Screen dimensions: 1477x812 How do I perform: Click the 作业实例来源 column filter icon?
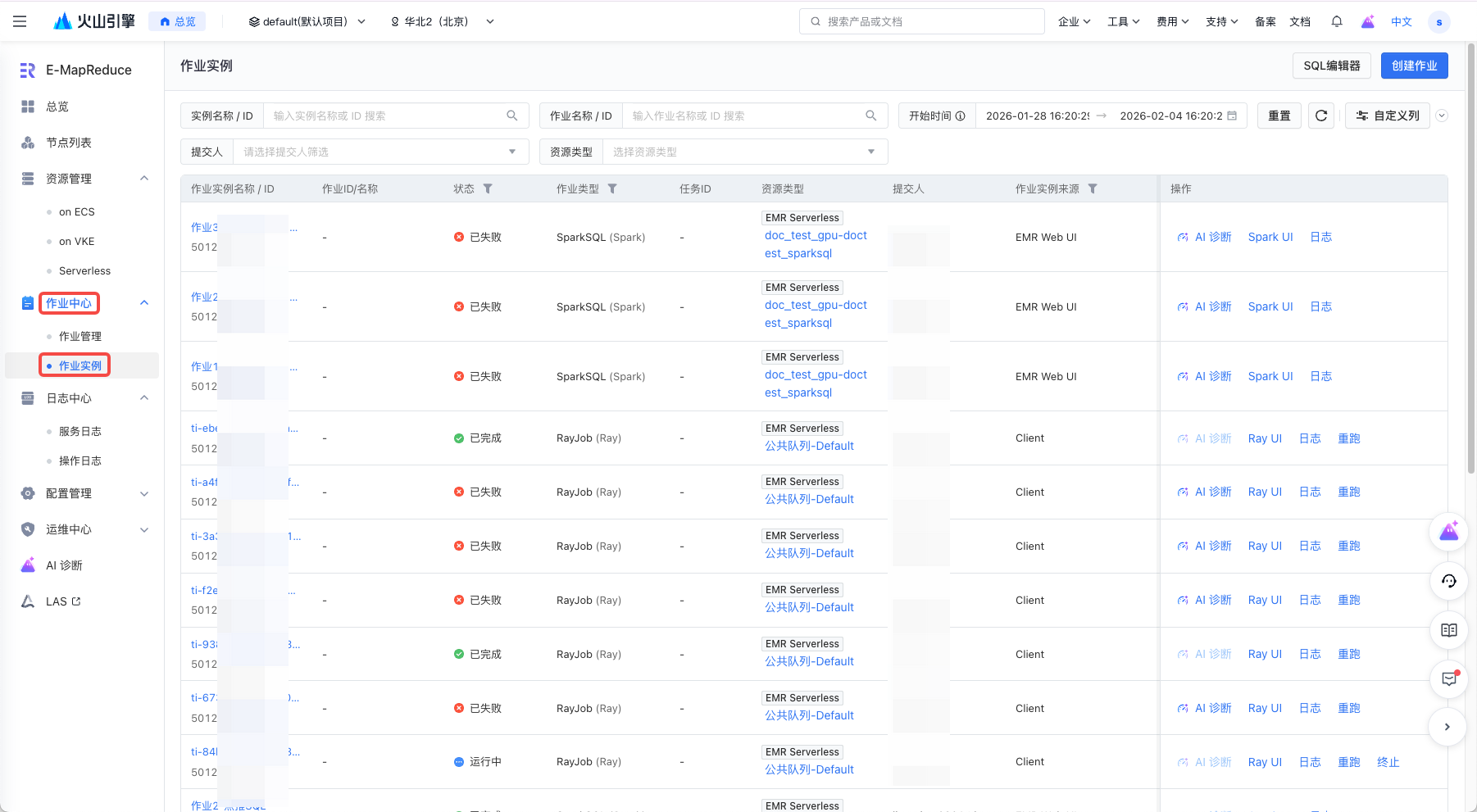[1093, 188]
